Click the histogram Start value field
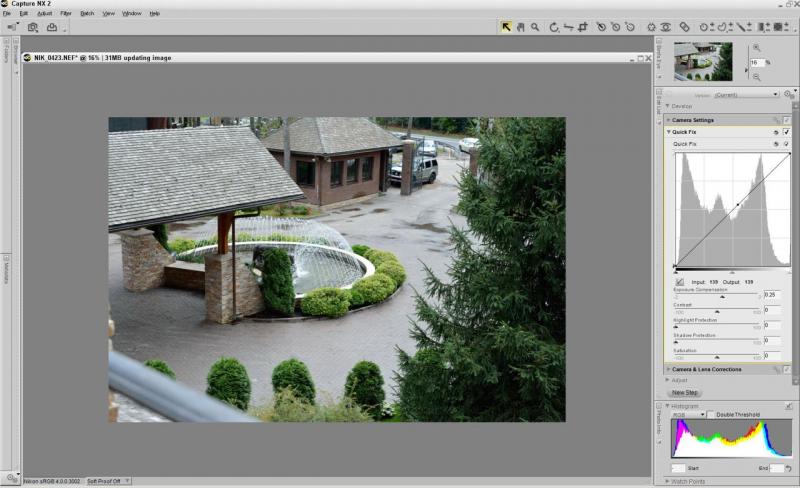 [x=678, y=468]
